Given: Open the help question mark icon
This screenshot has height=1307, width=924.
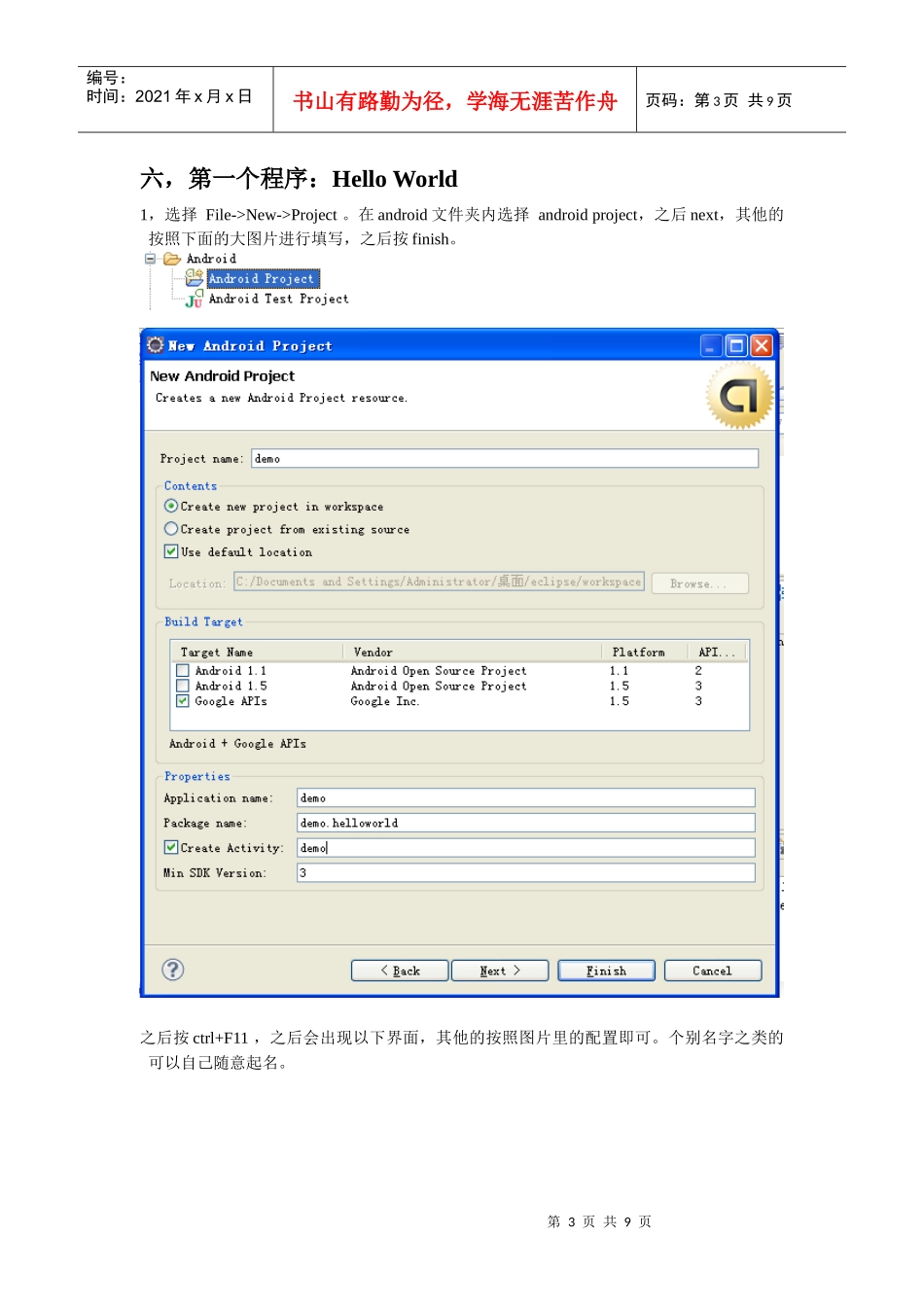Looking at the screenshot, I should (x=173, y=970).
